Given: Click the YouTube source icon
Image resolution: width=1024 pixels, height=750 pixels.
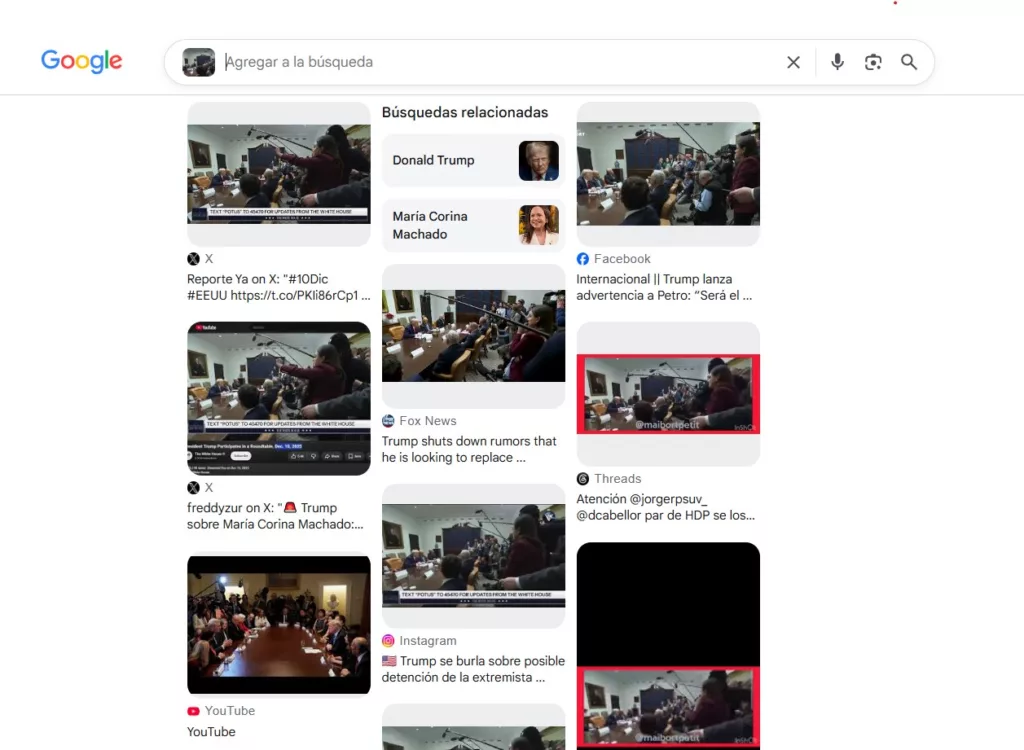Looking at the screenshot, I should [193, 711].
